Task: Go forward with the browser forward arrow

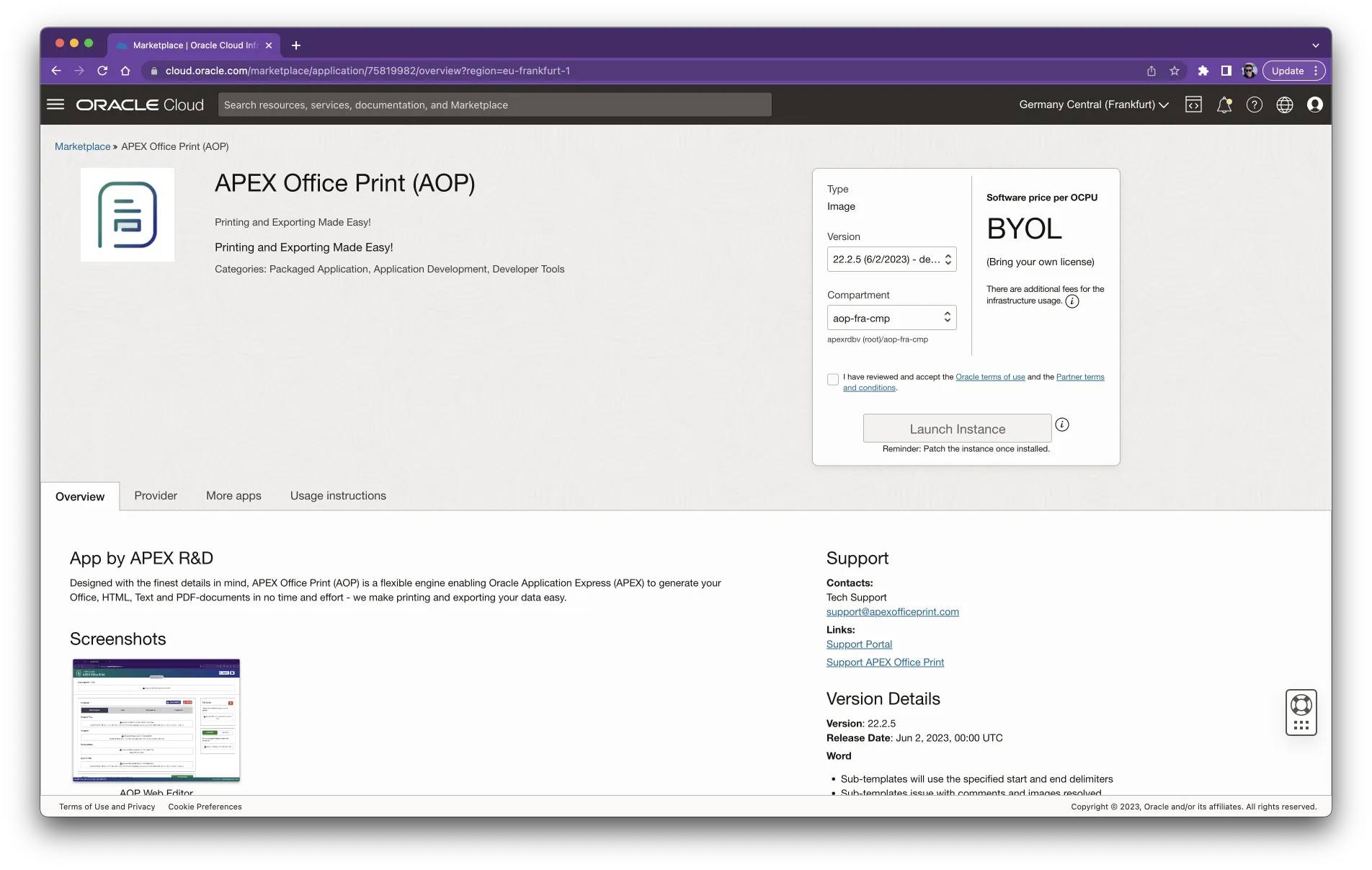Action: (79, 71)
